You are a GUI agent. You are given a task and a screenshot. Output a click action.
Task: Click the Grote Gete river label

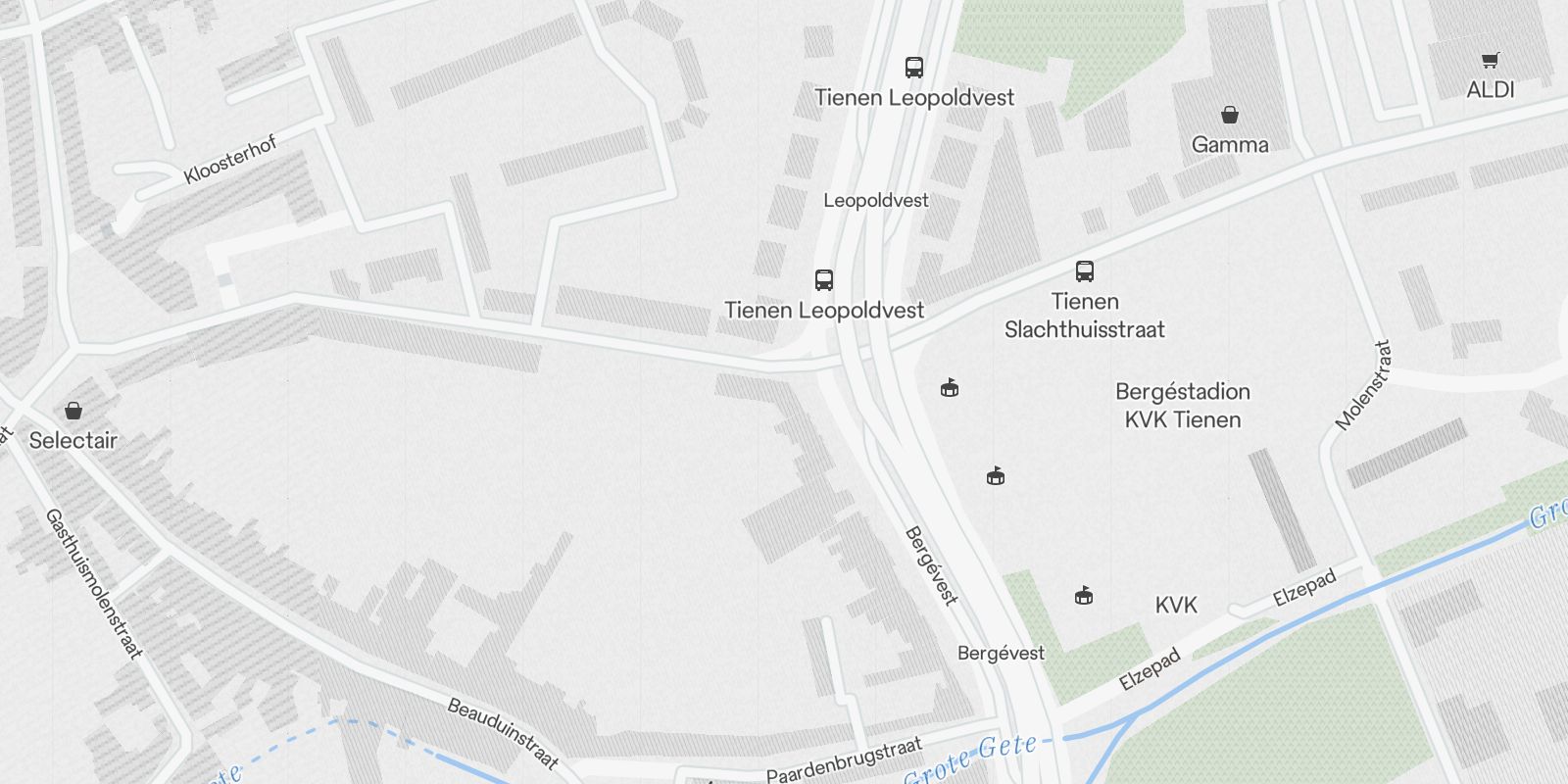point(971,758)
